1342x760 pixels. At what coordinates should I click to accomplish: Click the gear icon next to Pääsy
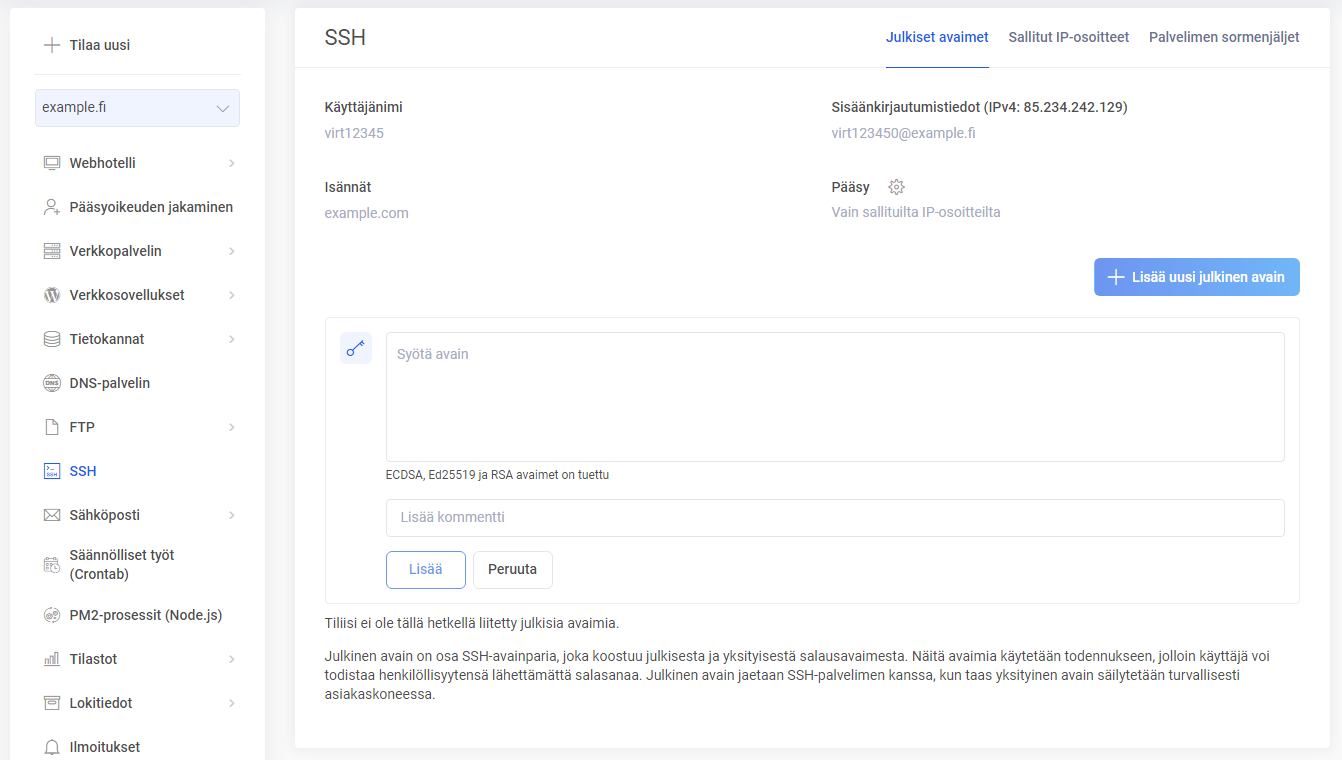click(x=896, y=187)
